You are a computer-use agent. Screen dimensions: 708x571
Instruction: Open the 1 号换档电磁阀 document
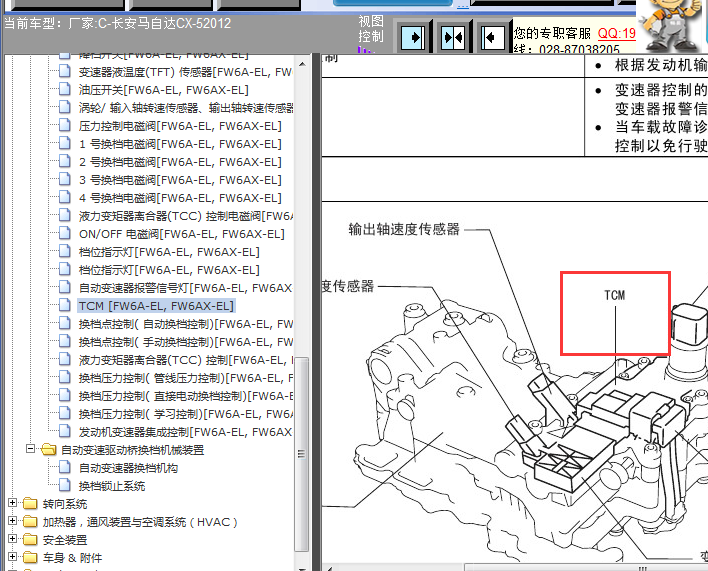pos(180,144)
